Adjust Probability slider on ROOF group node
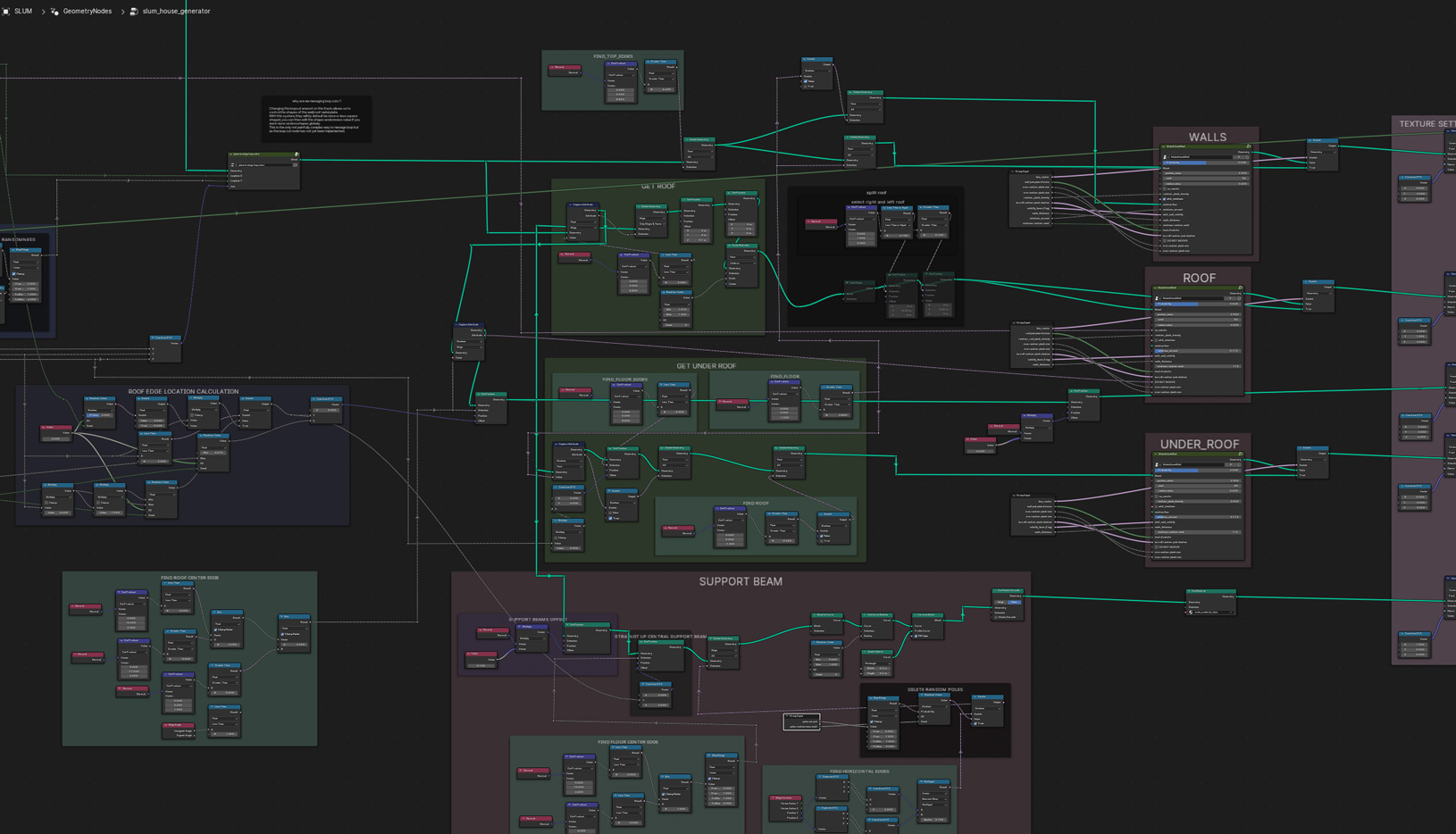1456x834 pixels. click(x=1198, y=304)
